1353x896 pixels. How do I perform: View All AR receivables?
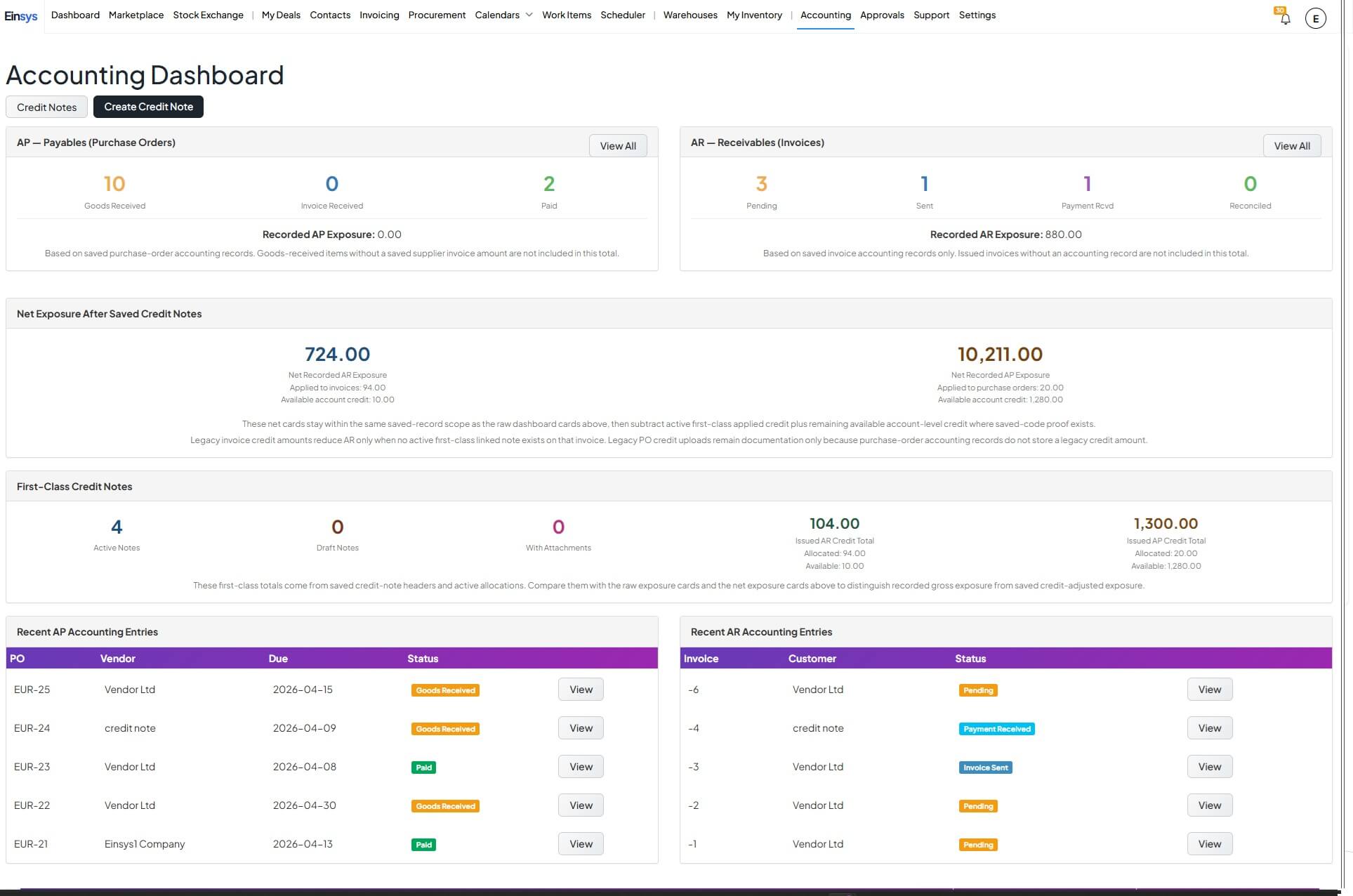(x=1291, y=145)
